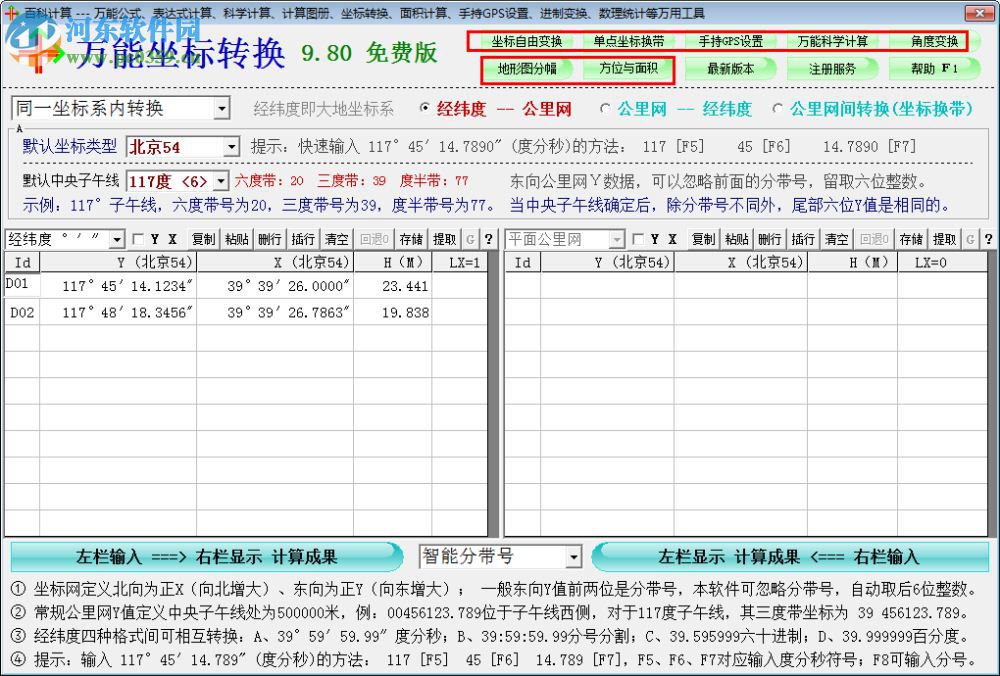
Task: Click the 插行 insert-row icon in left panel
Action: point(303,240)
